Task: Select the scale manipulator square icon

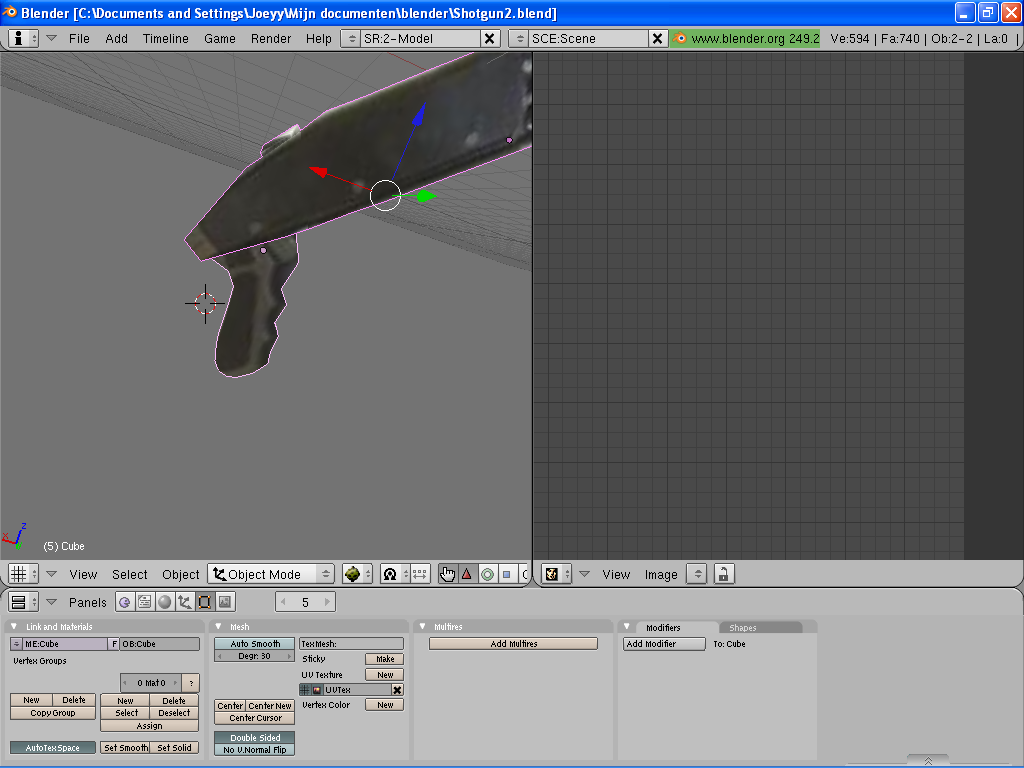Action: [506, 574]
